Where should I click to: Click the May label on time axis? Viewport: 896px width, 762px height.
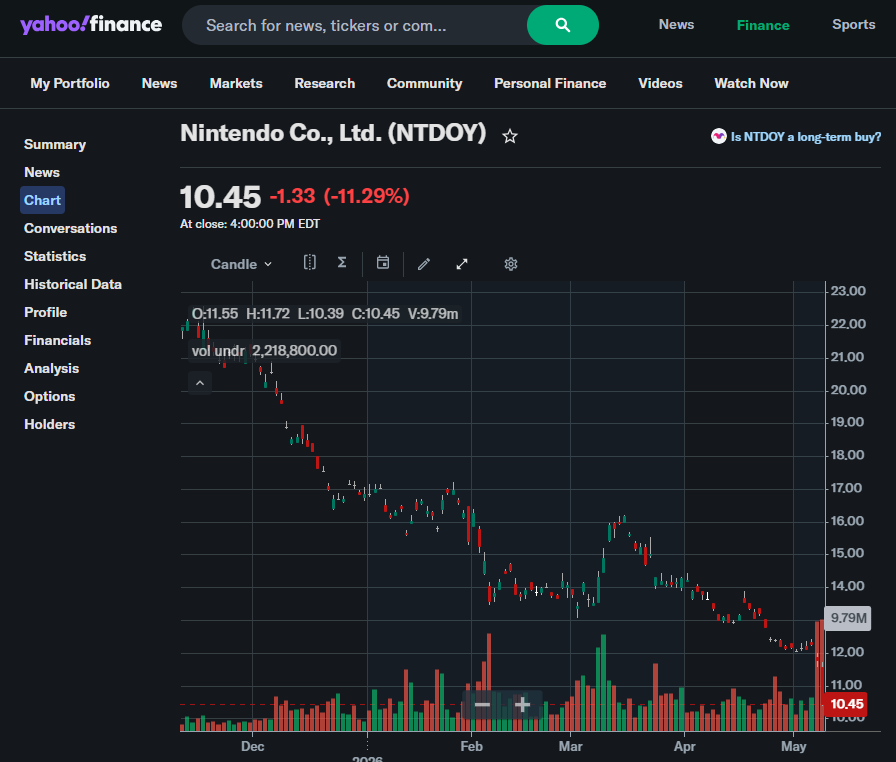coord(793,747)
